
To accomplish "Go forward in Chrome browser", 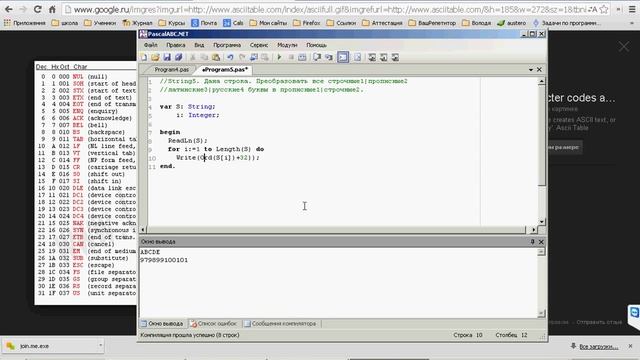I will (x=23, y=9).
